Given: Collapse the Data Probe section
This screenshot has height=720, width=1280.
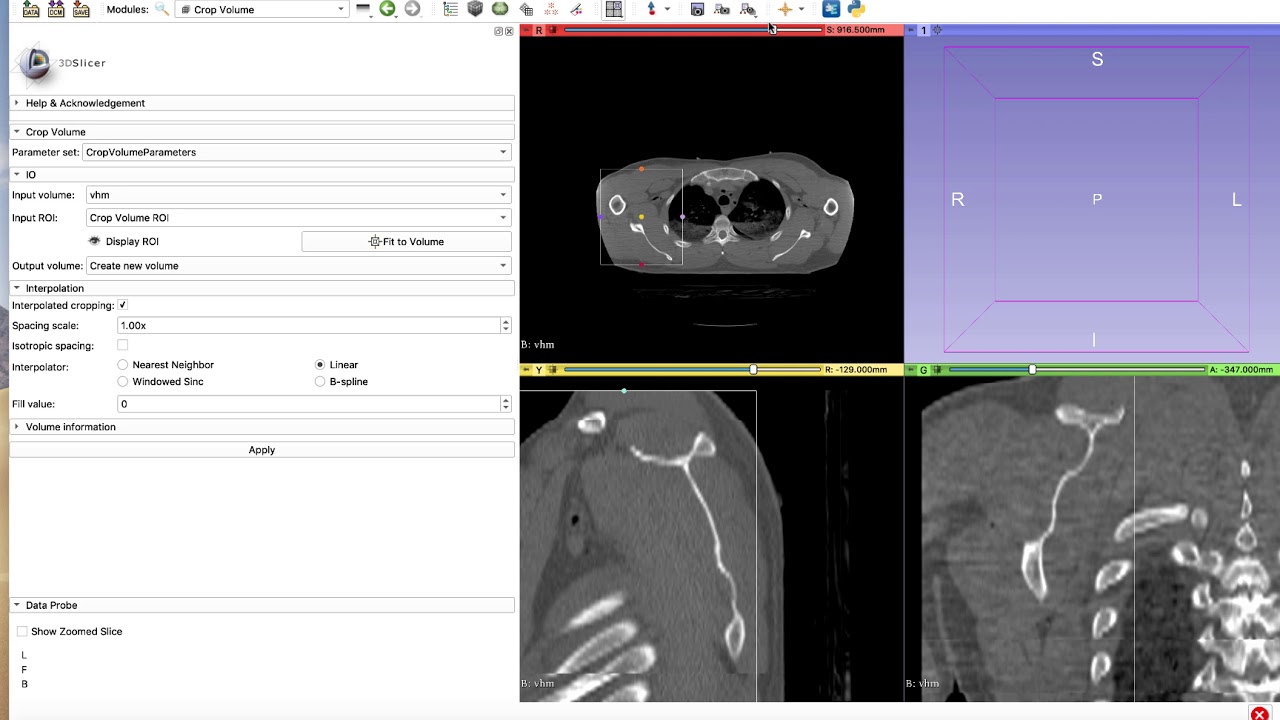Looking at the screenshot, I should click(262, 605).
